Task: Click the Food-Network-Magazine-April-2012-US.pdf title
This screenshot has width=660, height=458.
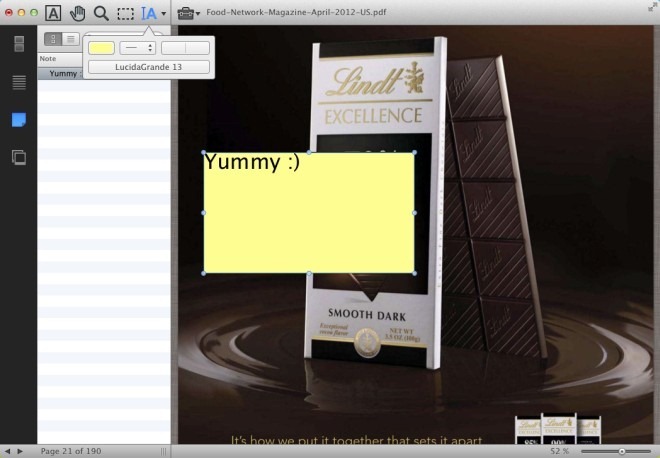Action: point(296,12)
